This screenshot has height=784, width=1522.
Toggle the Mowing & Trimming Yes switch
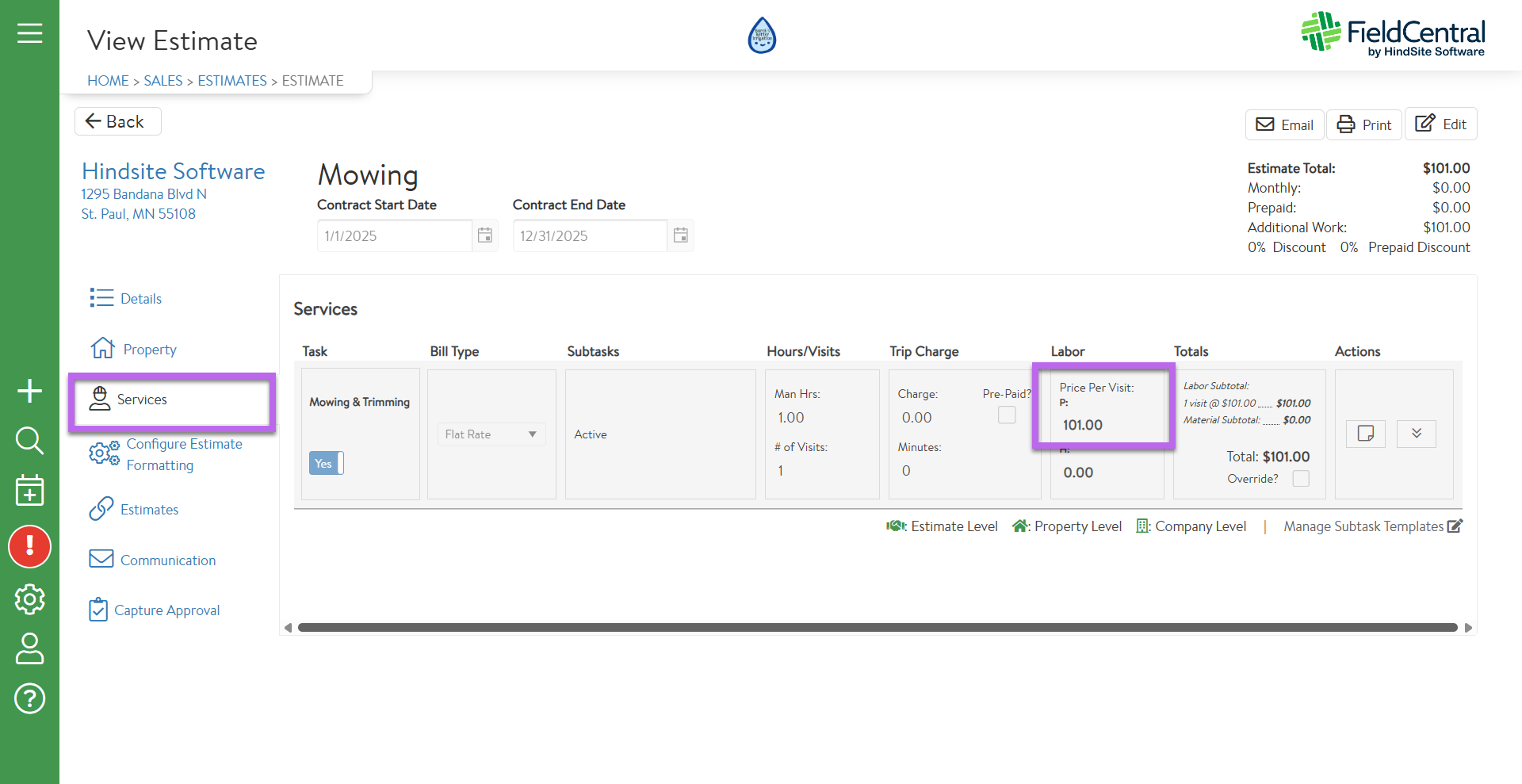[326, 464]
